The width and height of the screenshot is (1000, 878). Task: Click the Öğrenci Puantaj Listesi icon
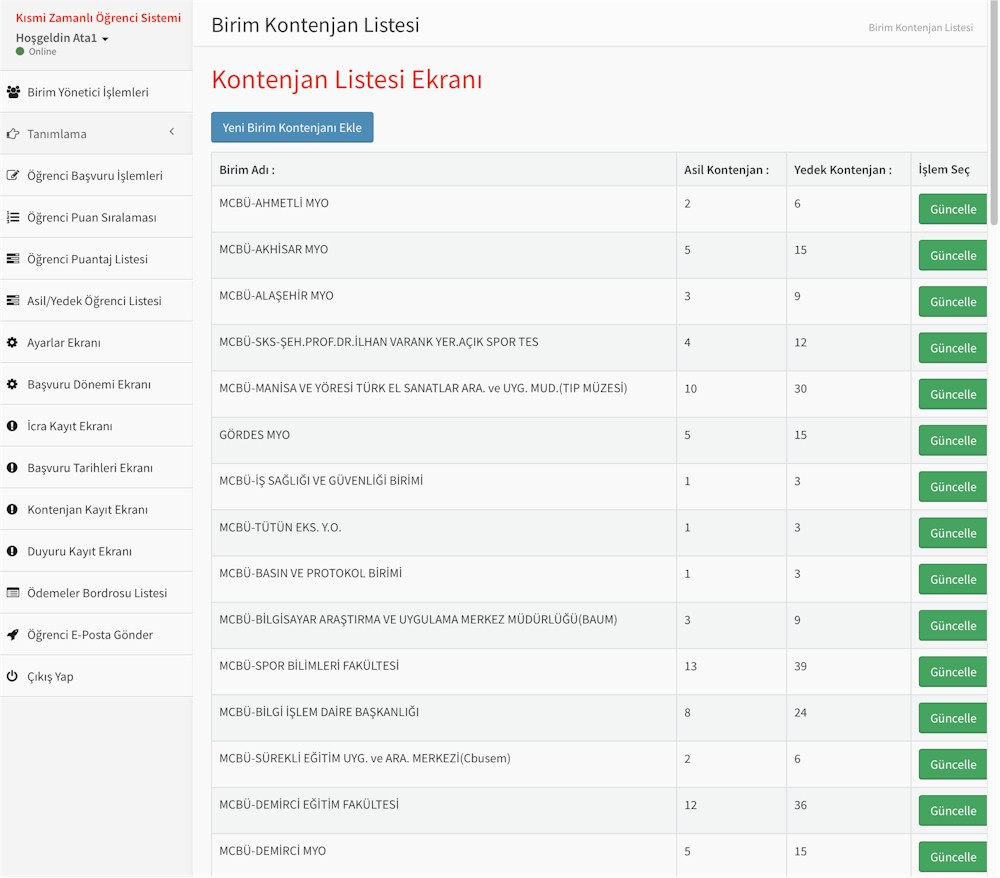(13, 259)
